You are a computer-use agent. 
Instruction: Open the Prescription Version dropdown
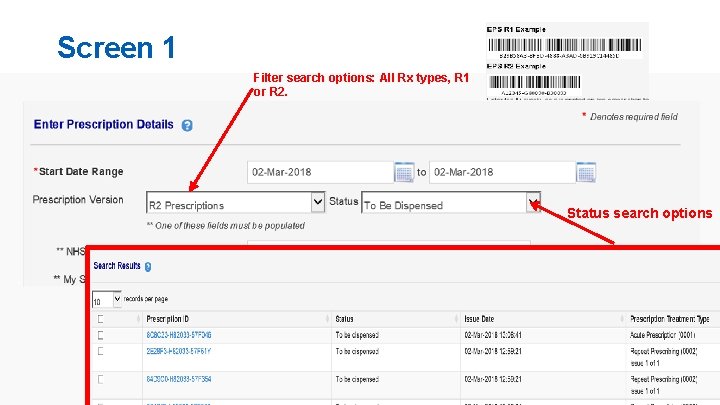pos(236,202)
